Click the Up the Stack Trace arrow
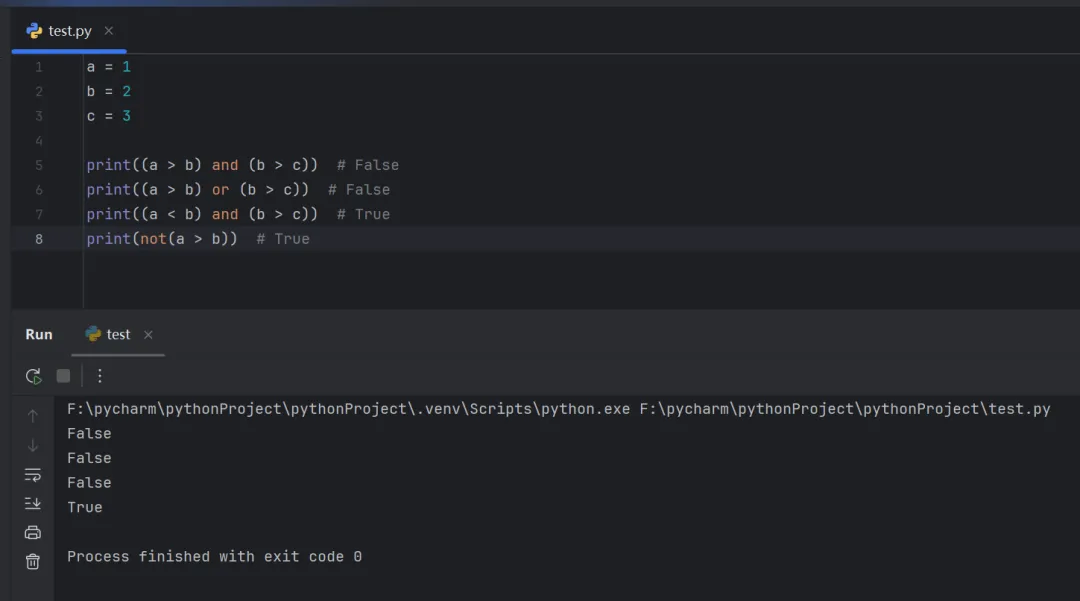The width and height of the screenshot is (1080, 601). click(33, 416)
